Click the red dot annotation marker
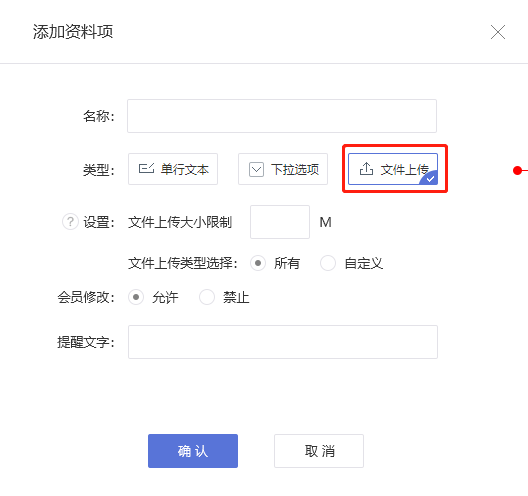The image size is (528, 496). coord(517,170)
